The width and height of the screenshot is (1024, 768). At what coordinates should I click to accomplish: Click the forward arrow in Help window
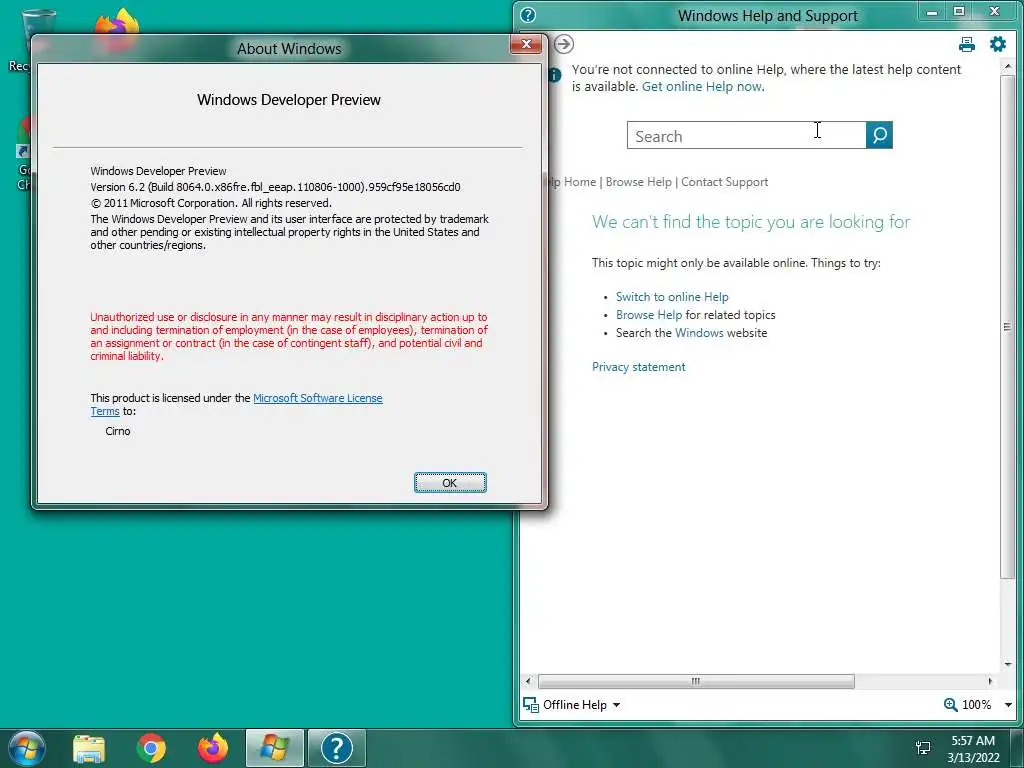(564, 44)
